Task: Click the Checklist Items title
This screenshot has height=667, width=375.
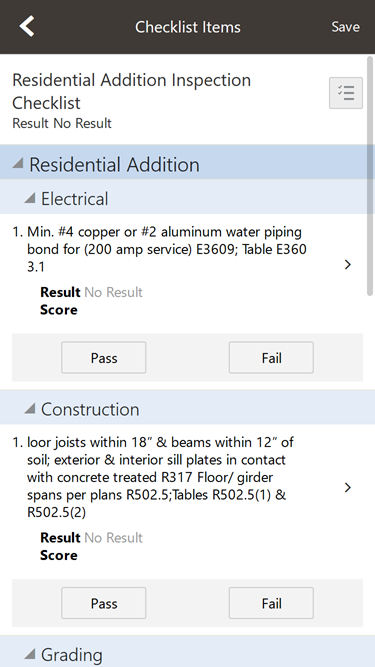Action: [x=188, y=27]
